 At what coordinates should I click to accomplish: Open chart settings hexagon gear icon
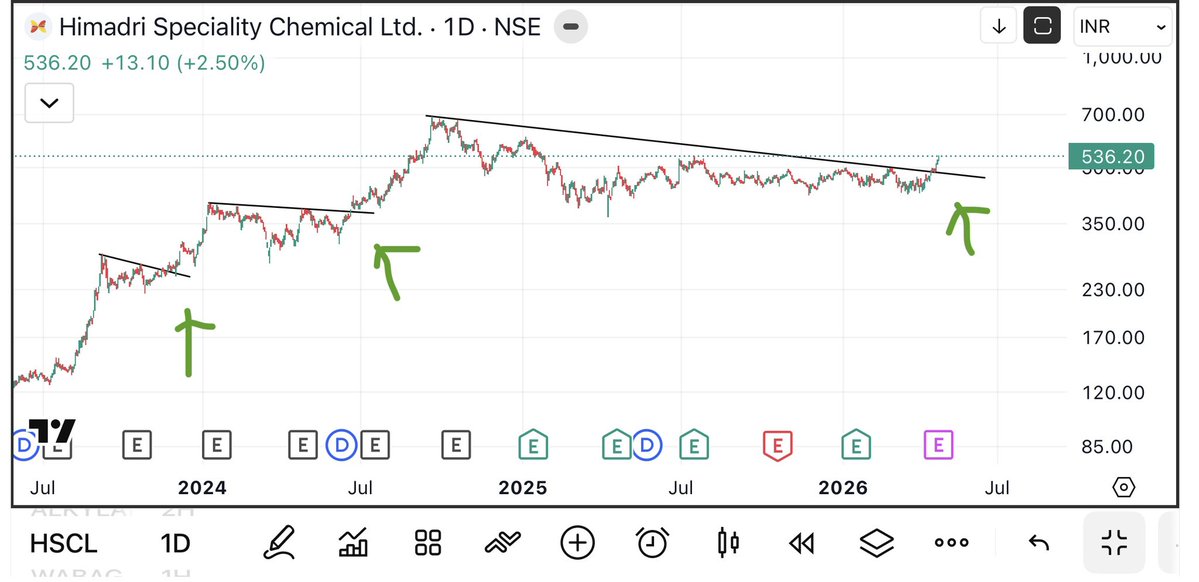point(1123,487)
